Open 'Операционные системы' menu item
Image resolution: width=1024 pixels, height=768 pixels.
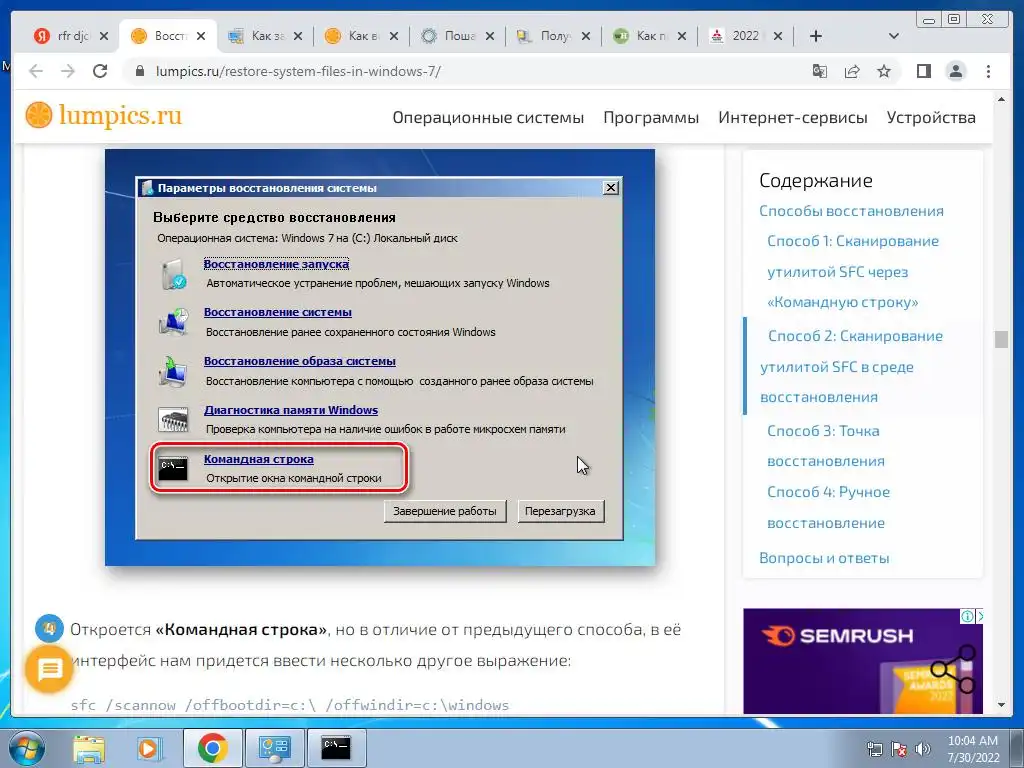point(488,118)
